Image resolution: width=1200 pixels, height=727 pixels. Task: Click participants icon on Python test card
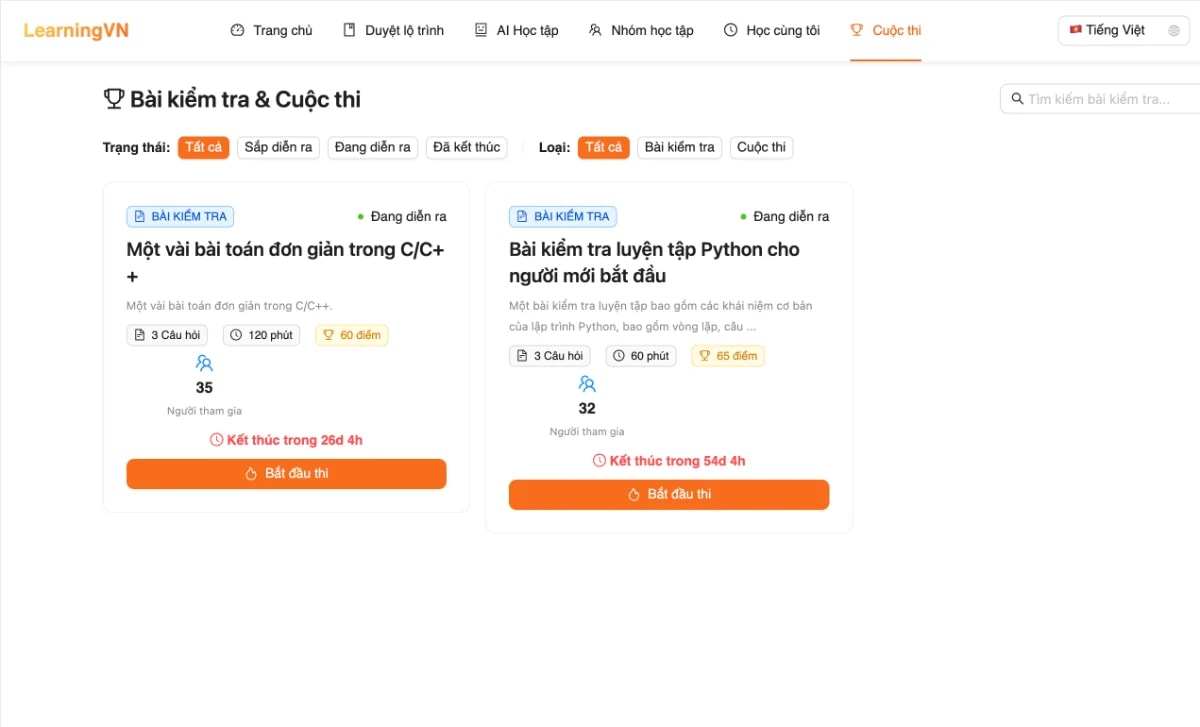click(x=587, y=384)
